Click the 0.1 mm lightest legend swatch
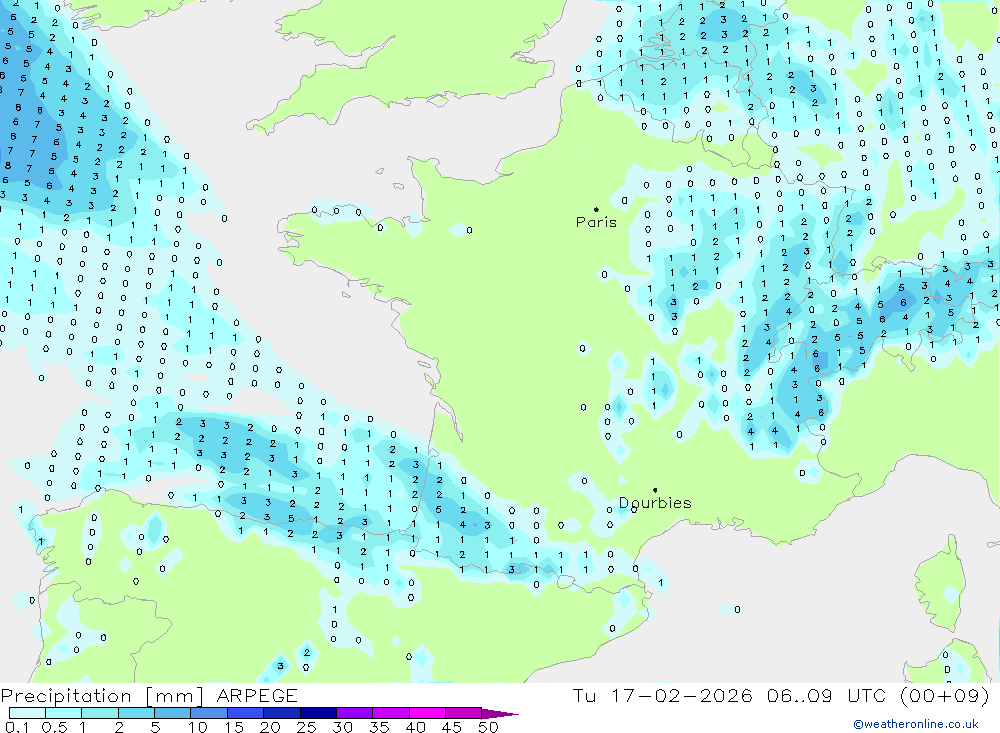Image resolution: width=1000 pixels, height=733 pixels. (x=27, y=713)
